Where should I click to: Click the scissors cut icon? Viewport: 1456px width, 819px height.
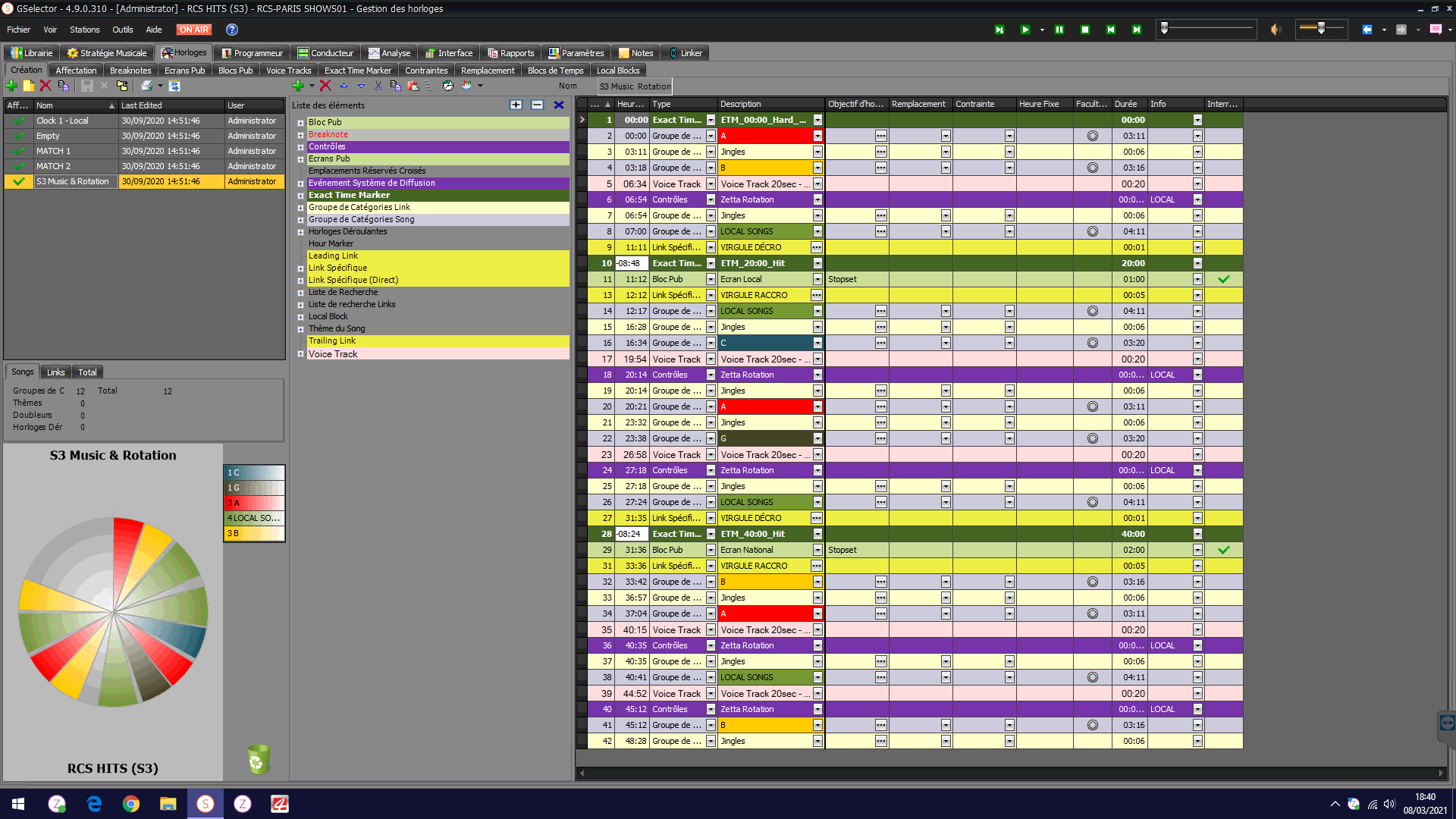pos(378,86)
